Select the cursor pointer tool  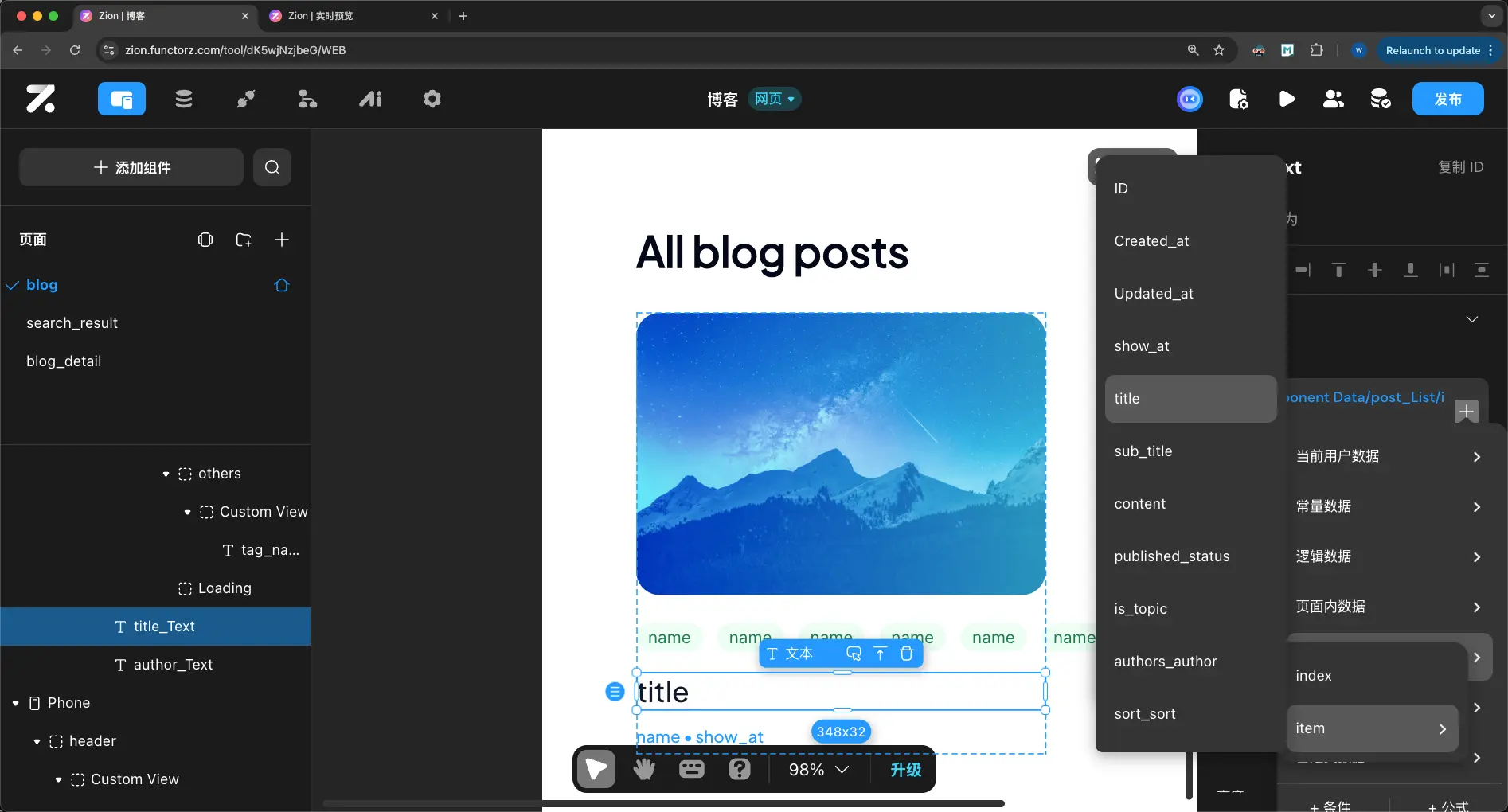click(596, 769)
